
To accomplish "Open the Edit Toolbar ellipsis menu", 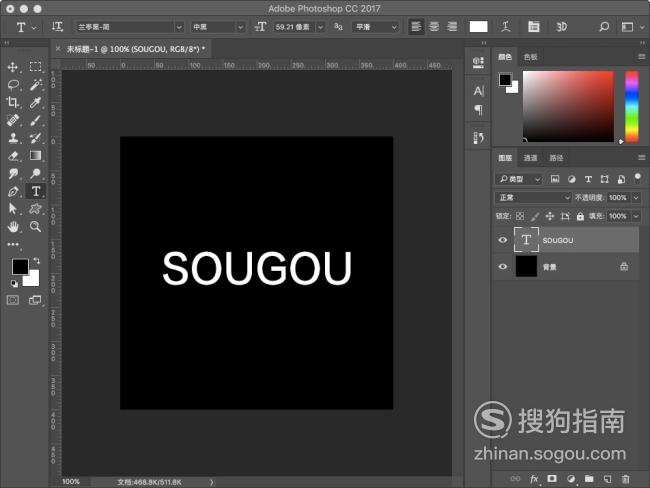I will coord(13,244).
